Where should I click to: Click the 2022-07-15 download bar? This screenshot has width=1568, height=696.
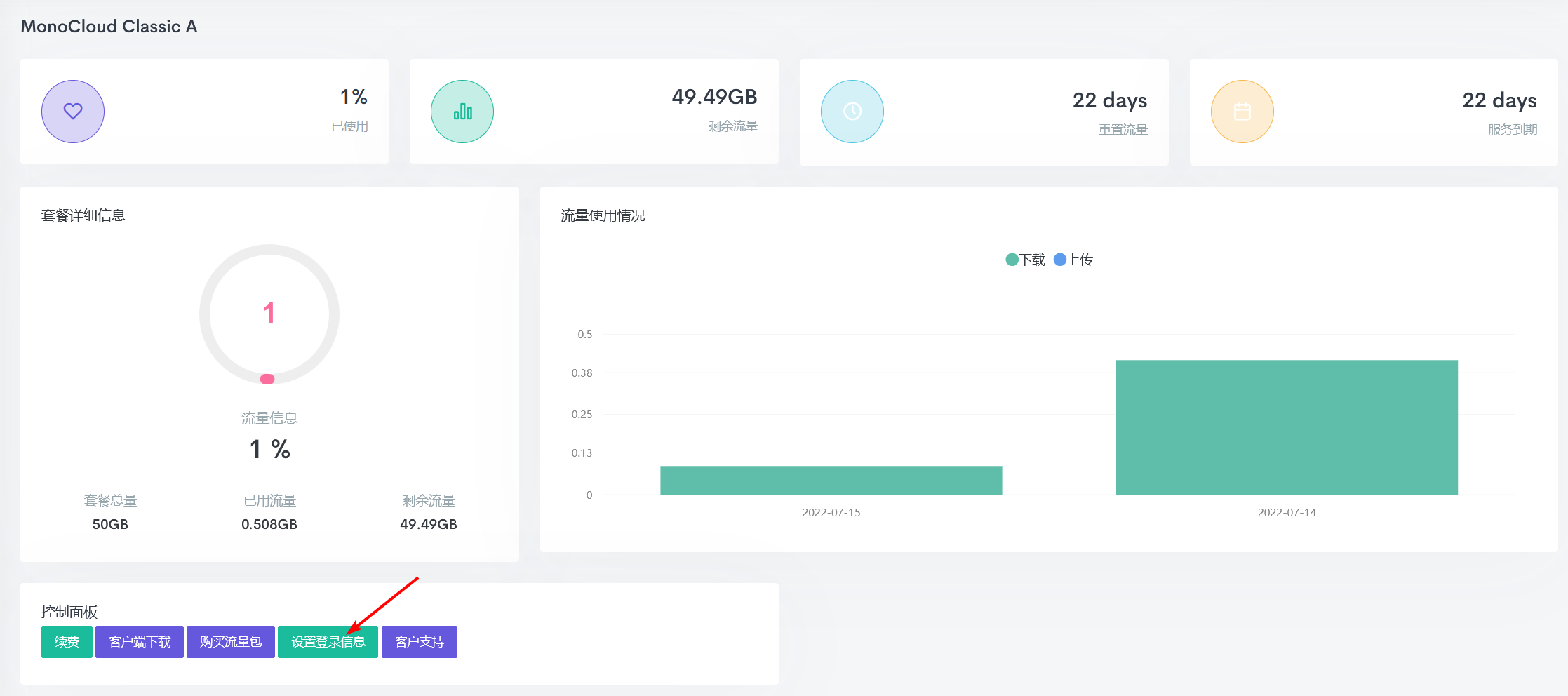click(831, 481)
